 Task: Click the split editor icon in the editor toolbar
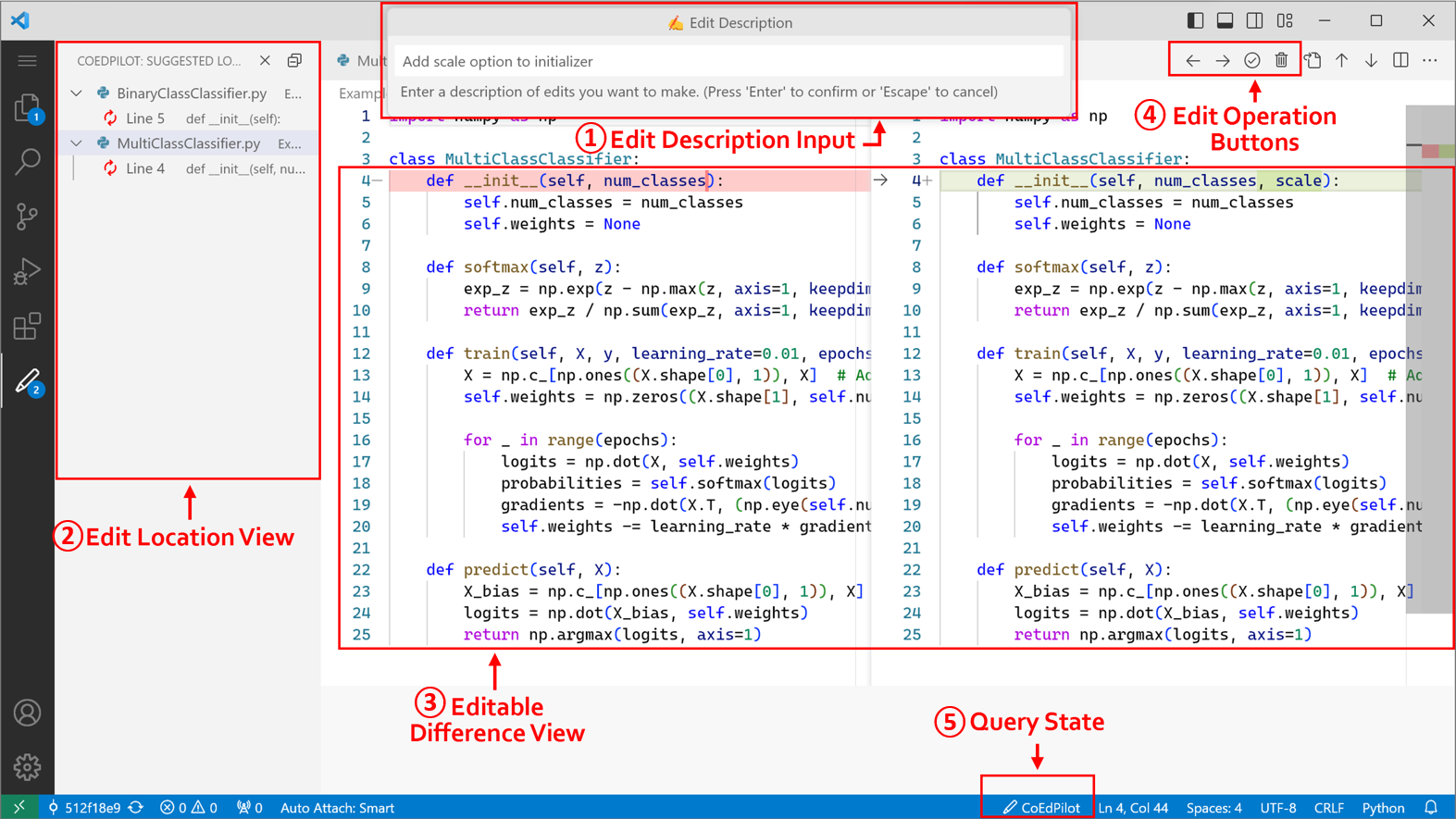[x=1401, y=61]
